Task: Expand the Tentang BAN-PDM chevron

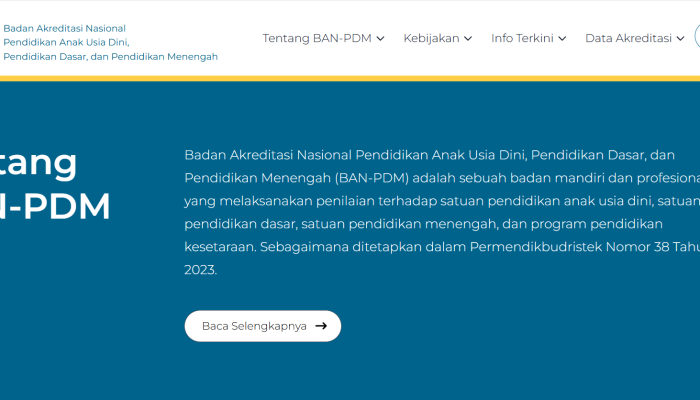Action: coord(380,39)
